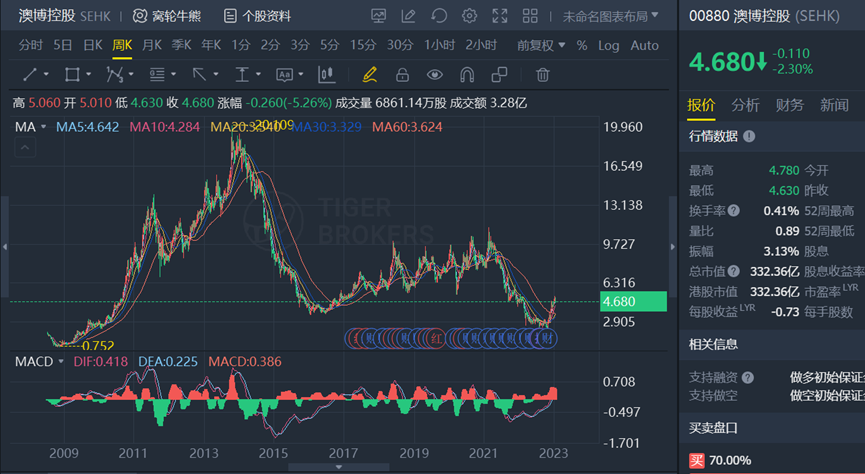Select the trend line drawing tool

30,74
